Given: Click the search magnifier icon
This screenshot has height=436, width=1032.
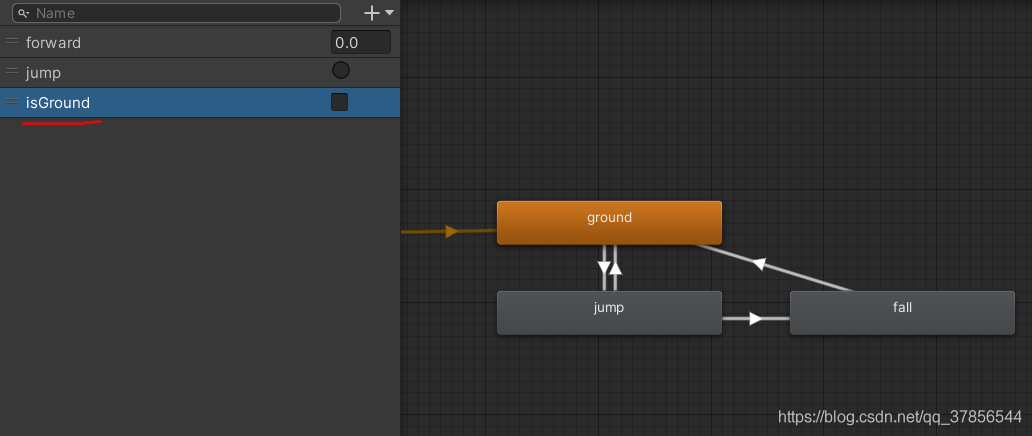Looking at the screenshot, I should (24, 13).
